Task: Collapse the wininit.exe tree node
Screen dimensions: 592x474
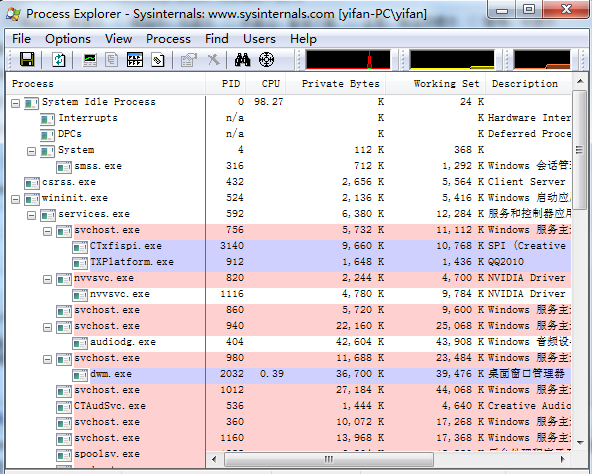Action: point(15,199)
